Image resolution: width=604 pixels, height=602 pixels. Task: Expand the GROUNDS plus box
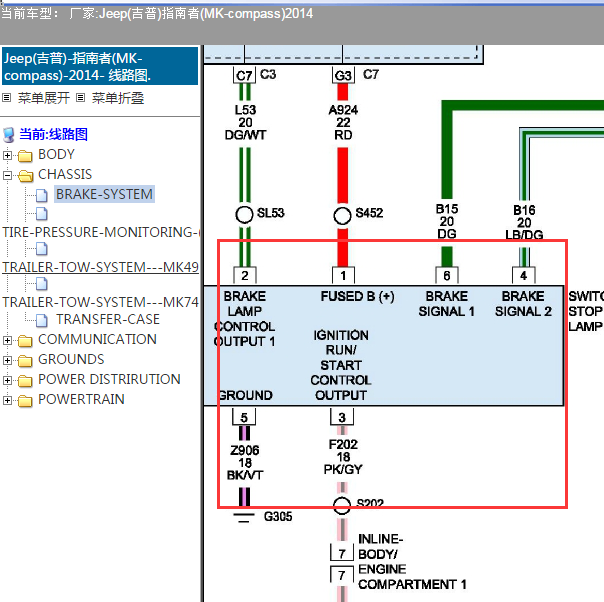pos(8,360)
